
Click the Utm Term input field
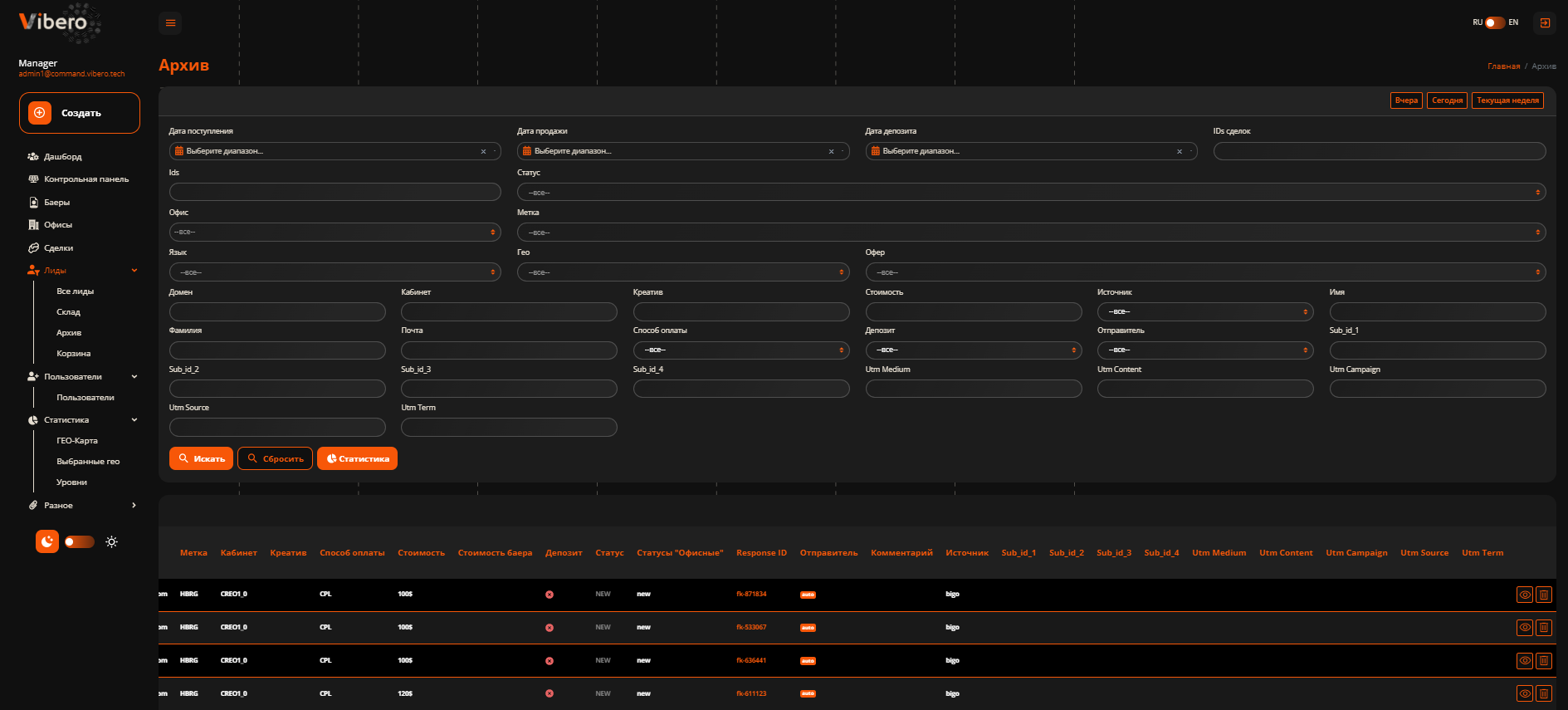(509, 427)
